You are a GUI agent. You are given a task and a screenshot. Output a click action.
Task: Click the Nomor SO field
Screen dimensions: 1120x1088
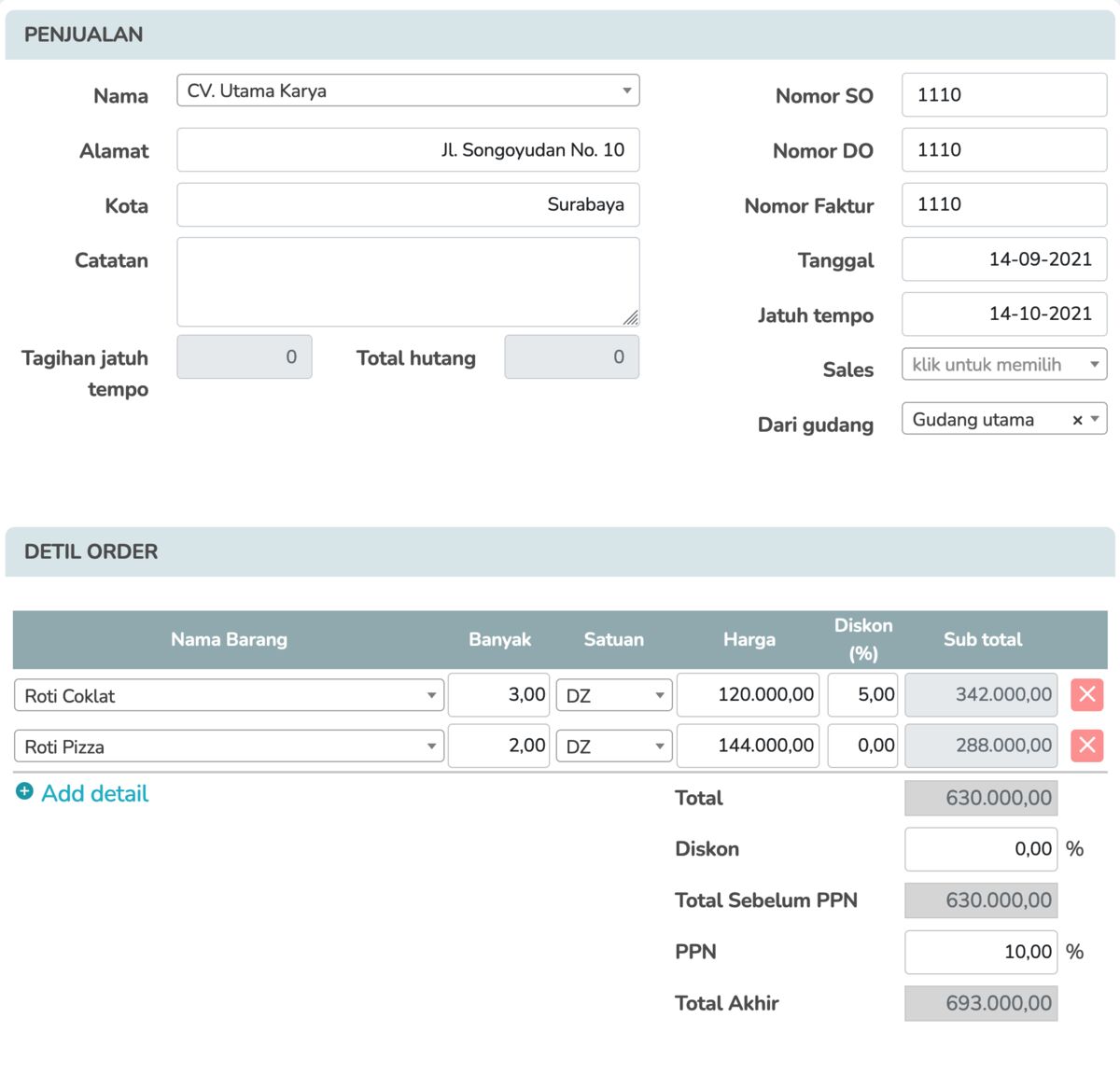pyautogui.click(x=1003, y=95)
